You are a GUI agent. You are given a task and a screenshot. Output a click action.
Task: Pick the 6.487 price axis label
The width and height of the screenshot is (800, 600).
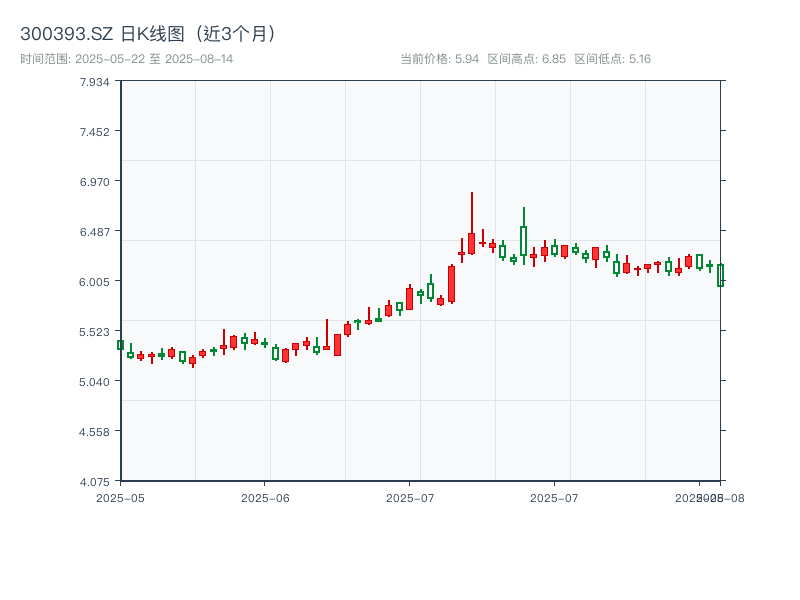[94, 232]
